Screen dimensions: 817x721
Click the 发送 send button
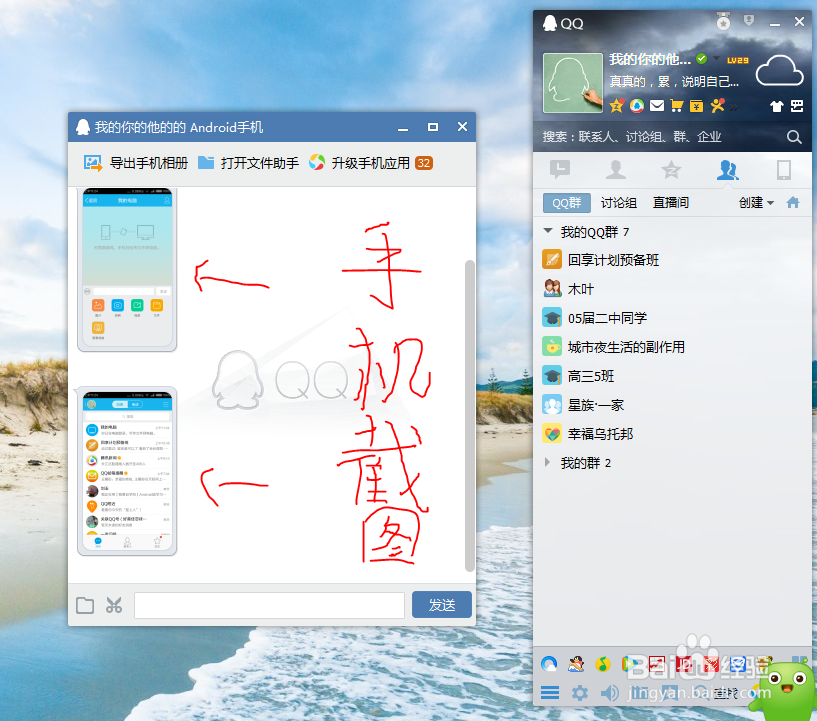[x=441, y=604]
